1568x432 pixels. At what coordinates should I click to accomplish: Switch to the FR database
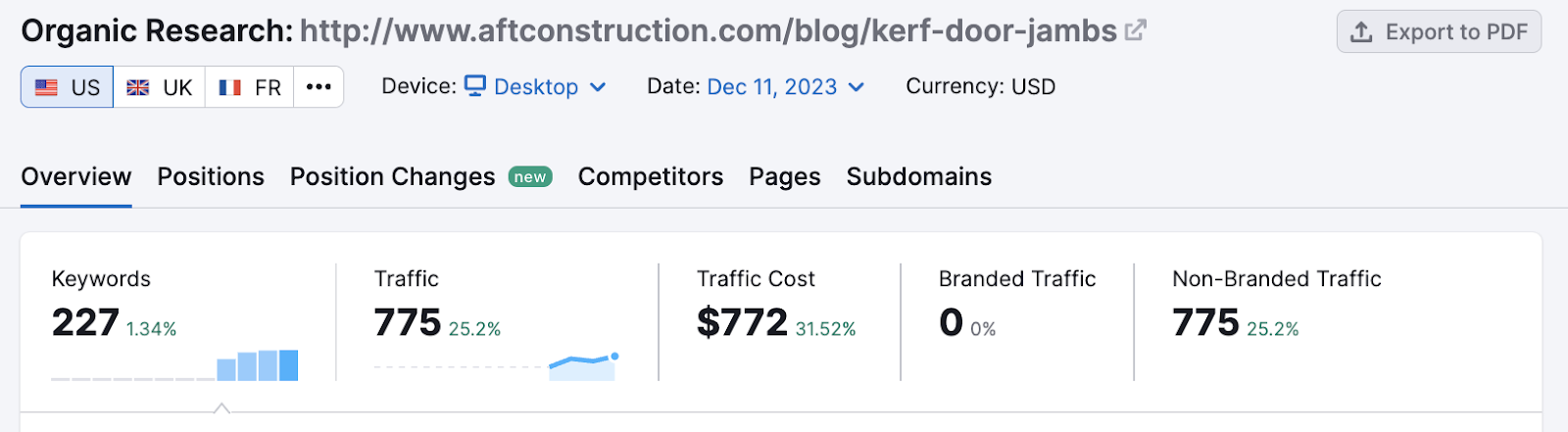250,87
